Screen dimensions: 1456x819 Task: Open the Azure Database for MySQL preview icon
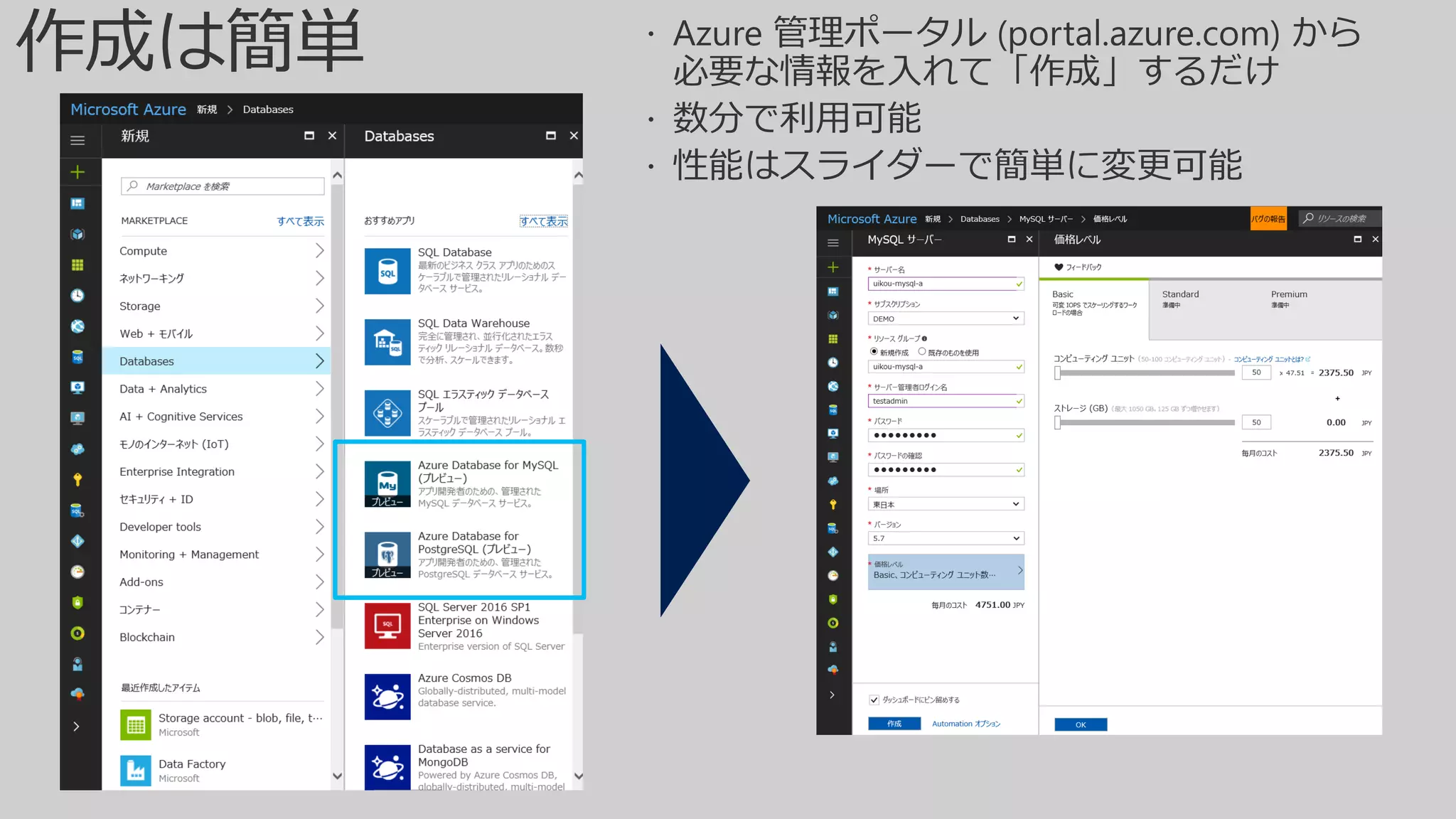[387, 483]
